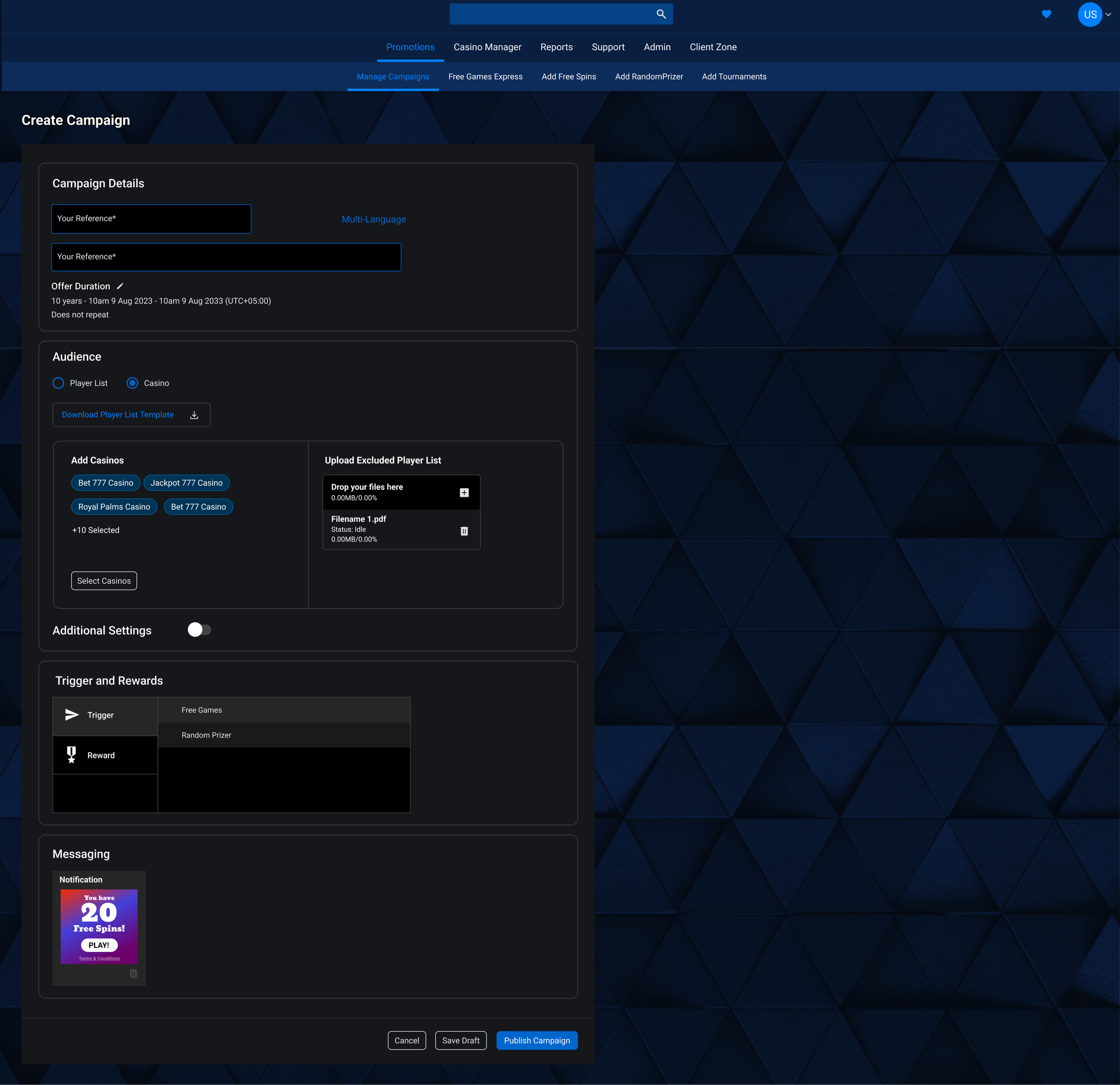This screenshot has width=1120, height=1085.
Task: Click the Trigger paper-plane icon
Action: click(x=72, y=714)
